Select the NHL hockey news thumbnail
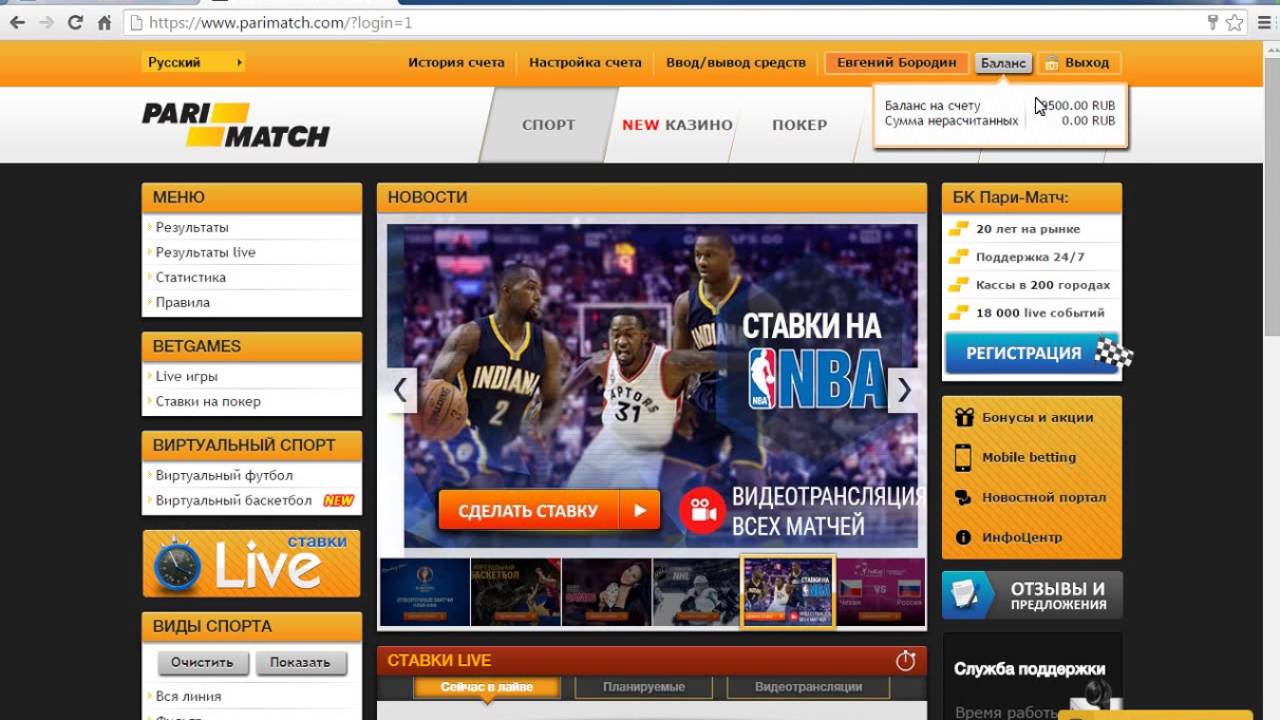 [696, 592]
